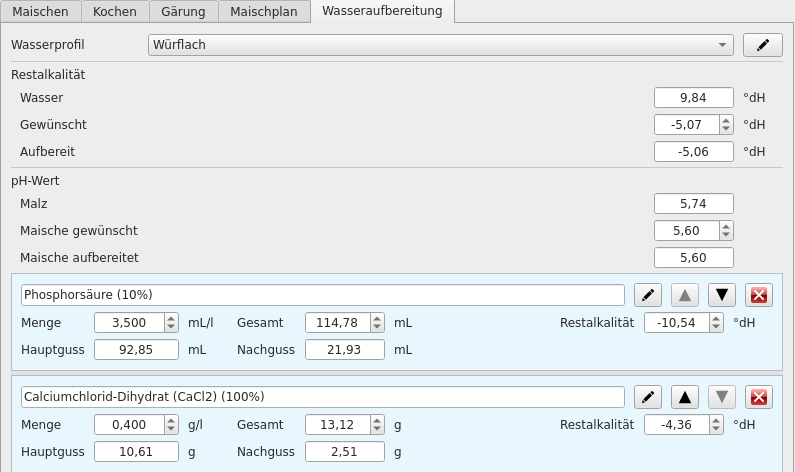The width and height of the screenshot is (795, 472).
Task: Decrease Calciumchlorid Restalkalität value
Action: click(x=715, y=430)
